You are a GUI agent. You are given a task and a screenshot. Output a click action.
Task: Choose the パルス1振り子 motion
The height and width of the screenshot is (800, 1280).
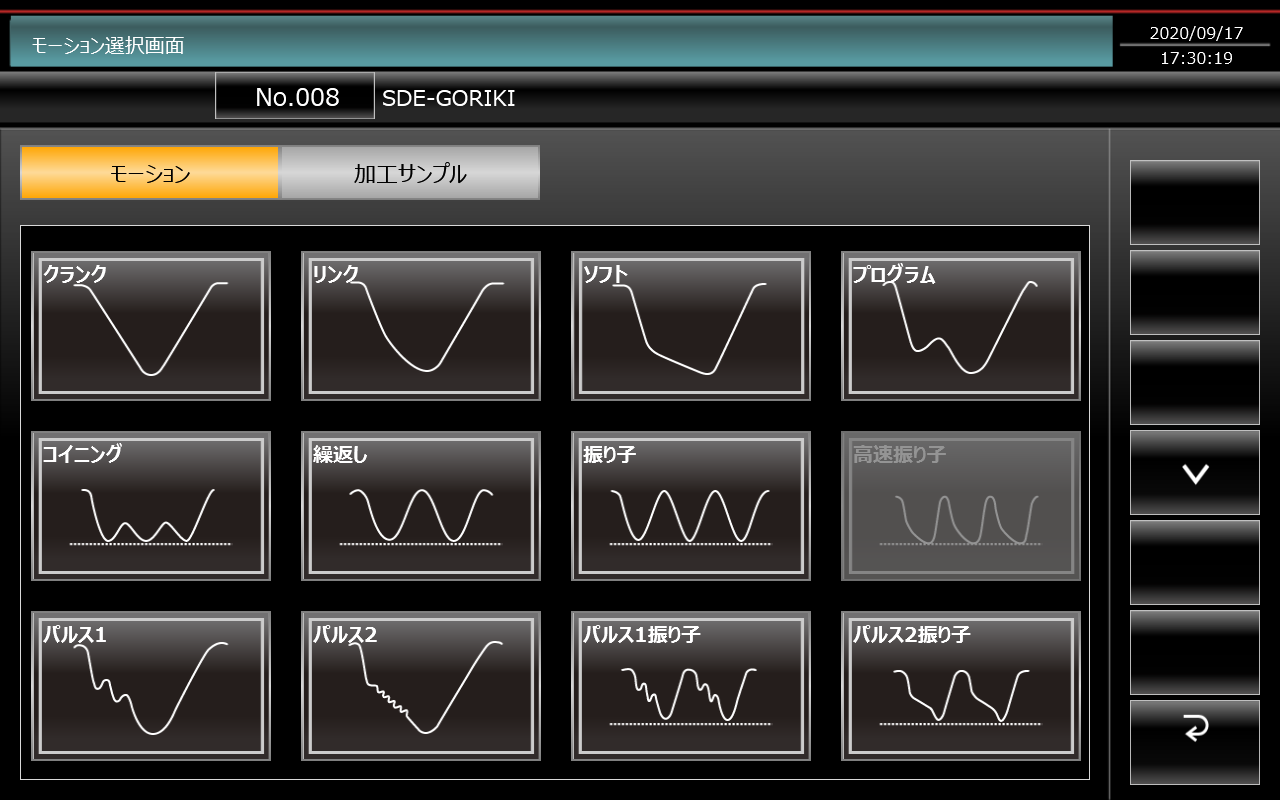pos(691,686)
